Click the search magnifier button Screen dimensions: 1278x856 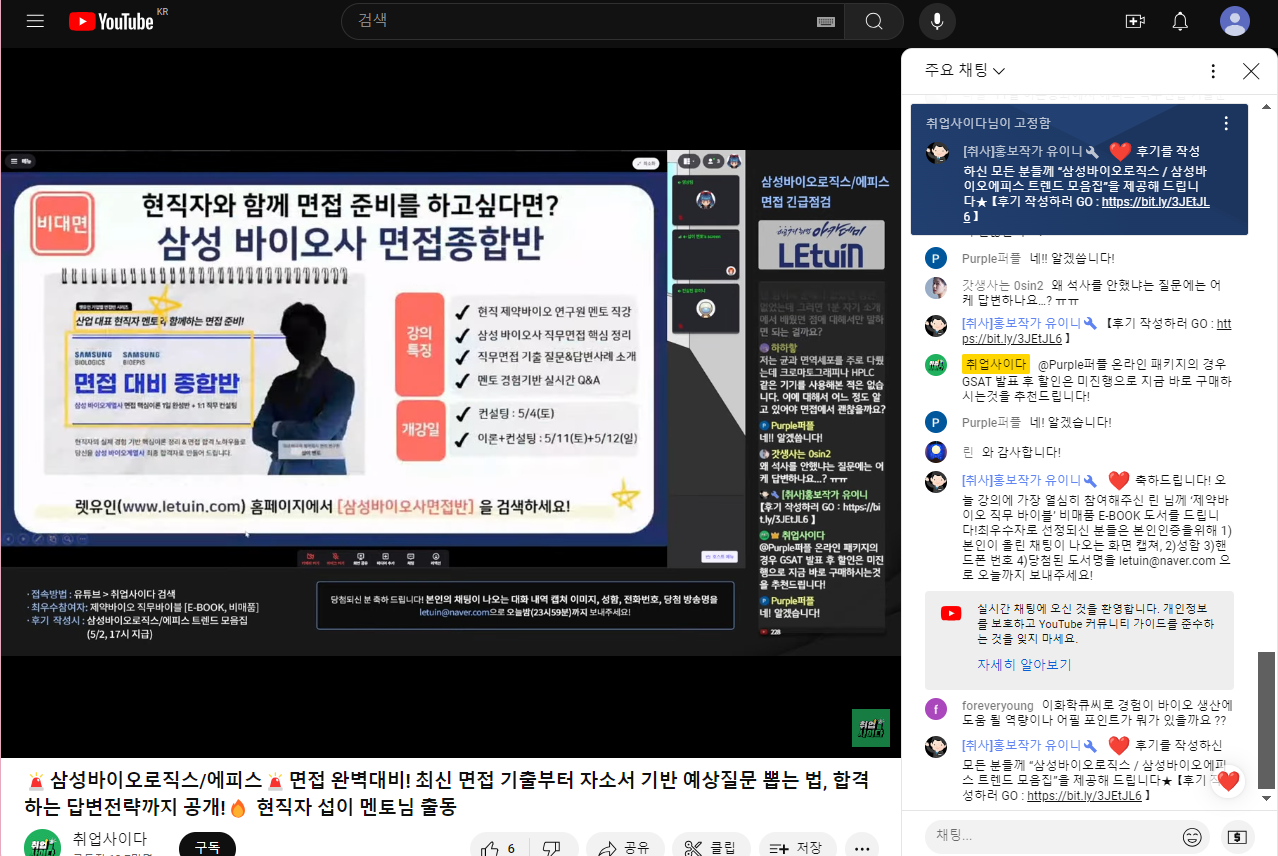874,21
